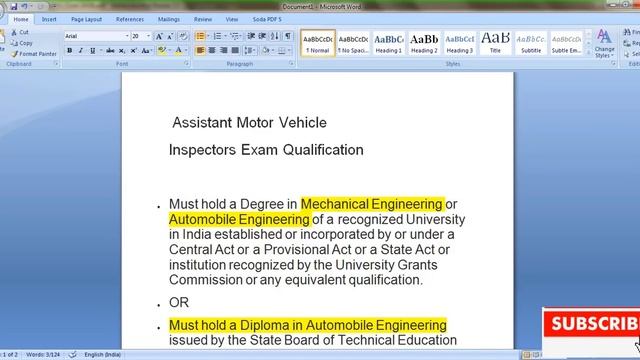Decrease the paragraph indent

tap(251, 36)
